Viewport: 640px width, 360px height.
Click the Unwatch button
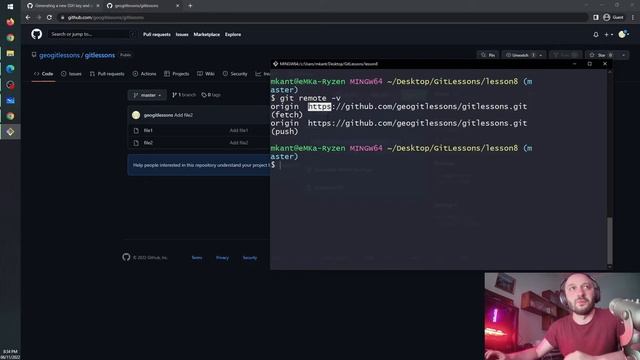pyautogui.click(x=520, y=55)
